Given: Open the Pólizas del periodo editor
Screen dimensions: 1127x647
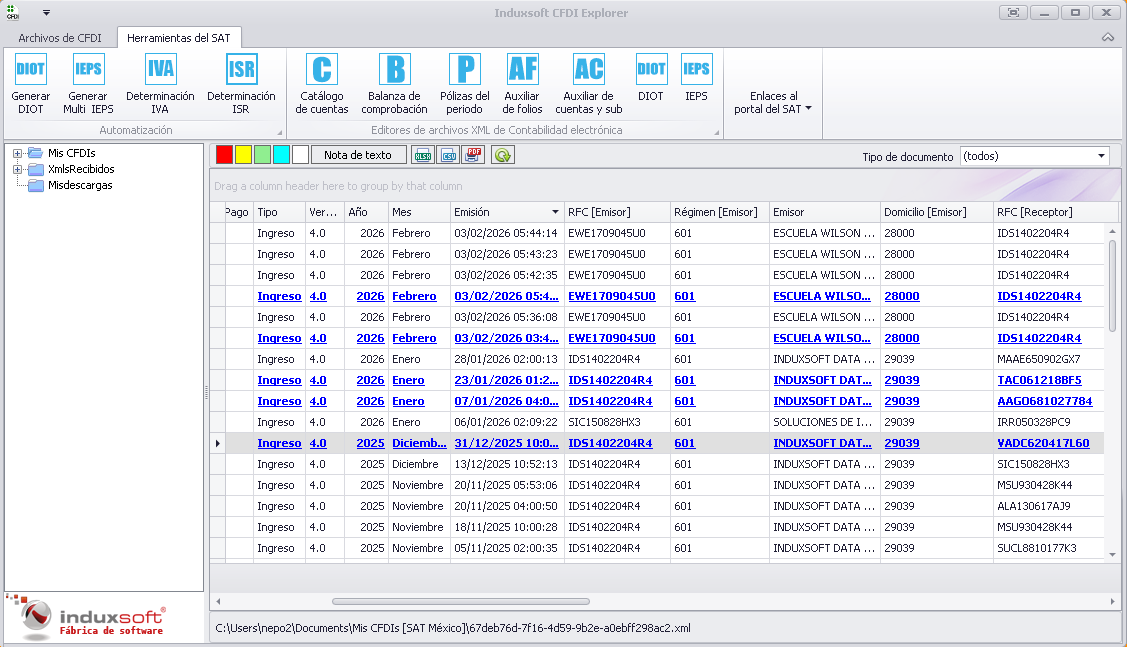Looking at the screenshot, I should coord(465,70).
